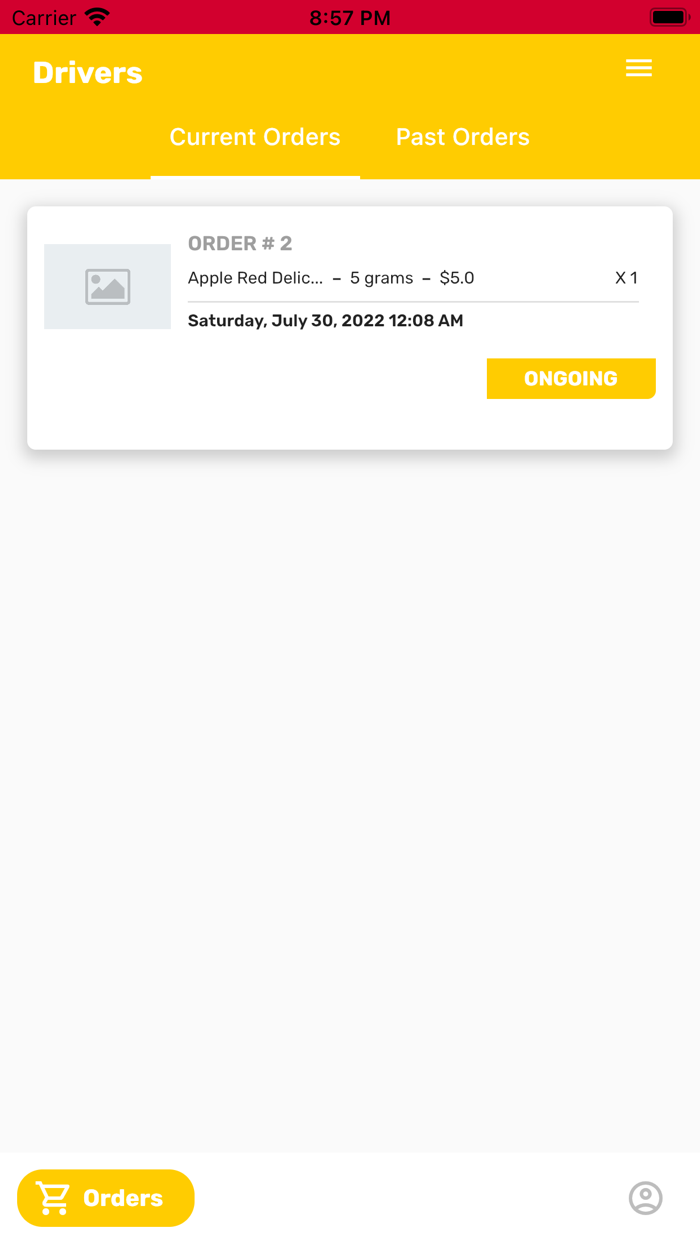Select the Current Orders tab

[255, 137]
